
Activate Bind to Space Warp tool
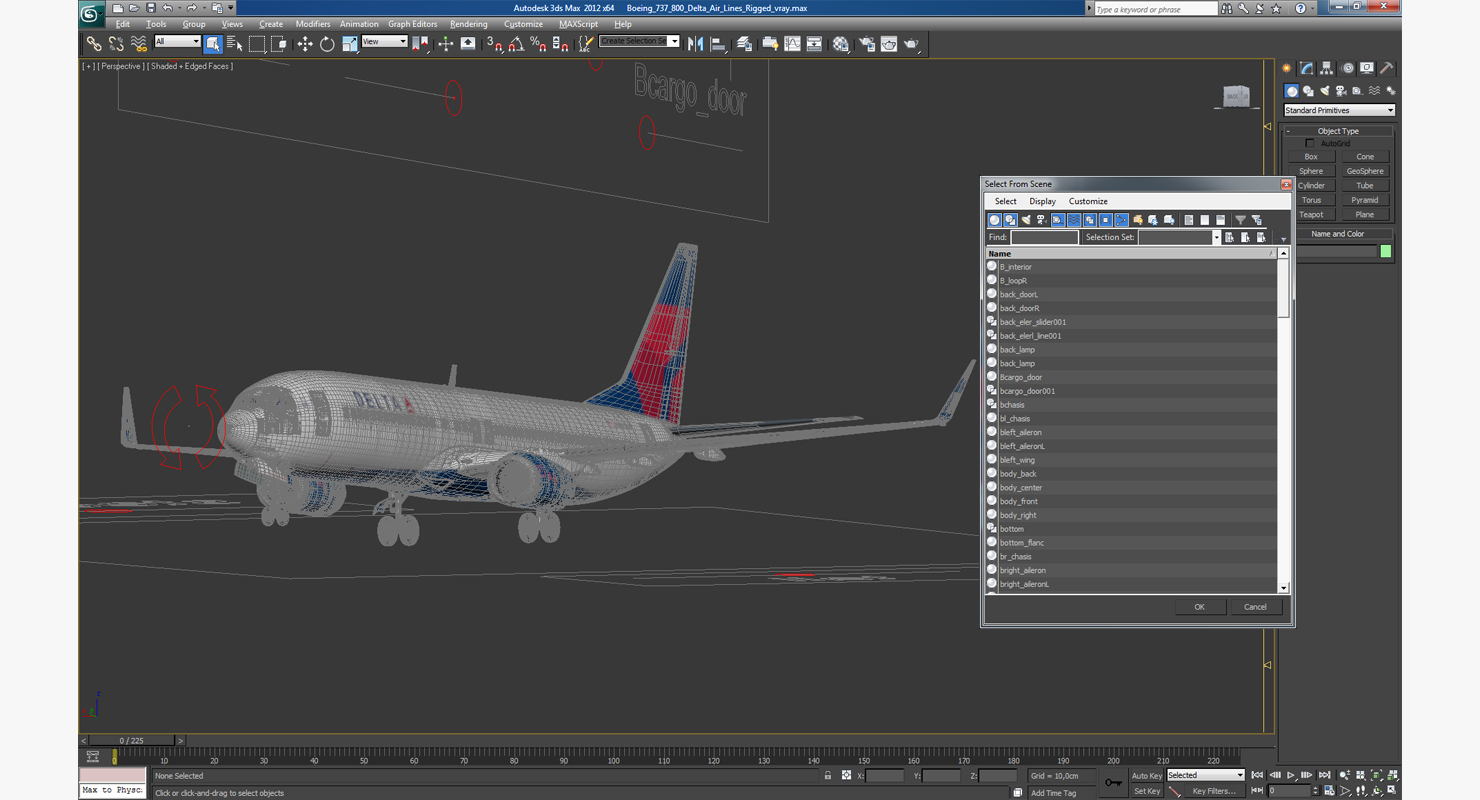(x=138, y=44)
